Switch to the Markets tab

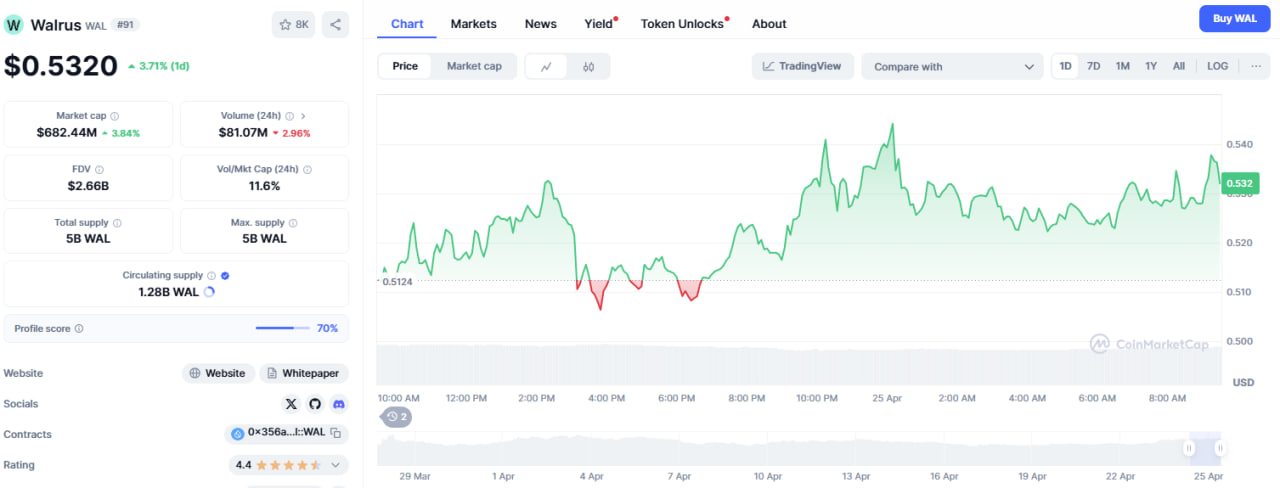[x=473, y=23]
